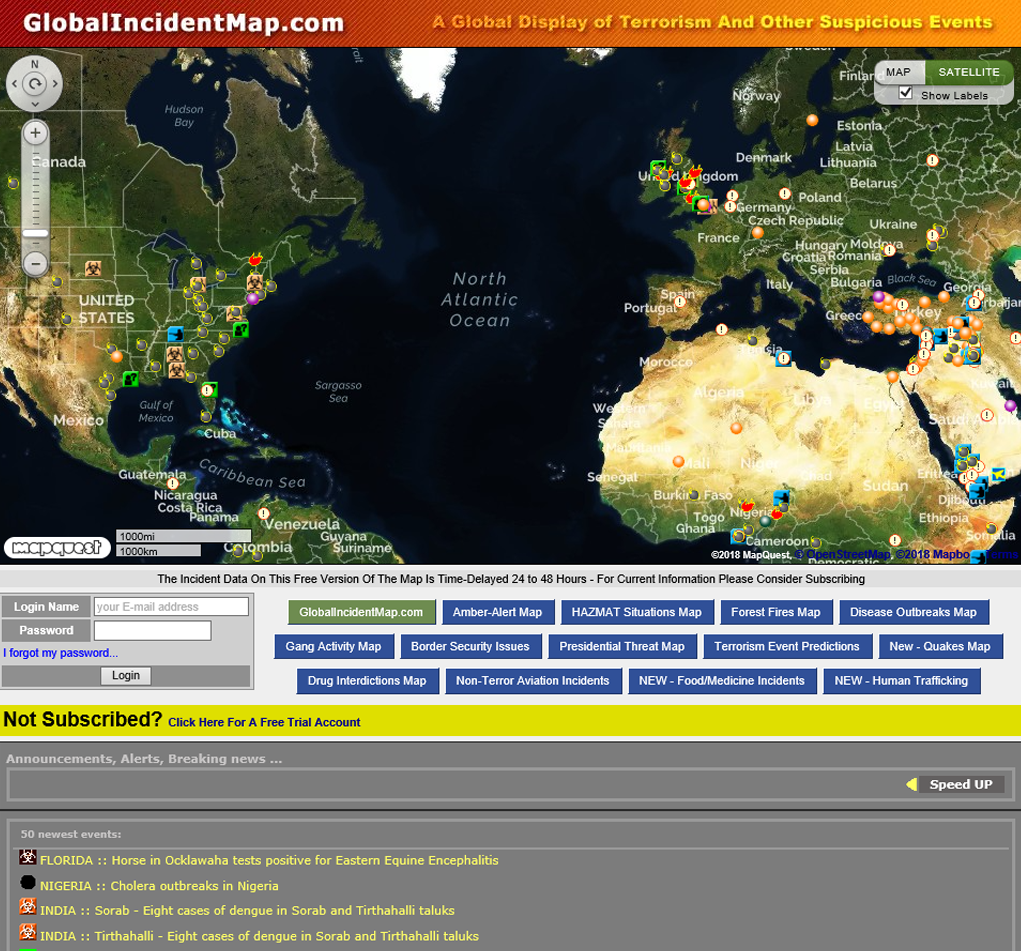The image size is (1021, 951).
Task: Open the Forest Fires Map
Action: [x=776, y=612]
